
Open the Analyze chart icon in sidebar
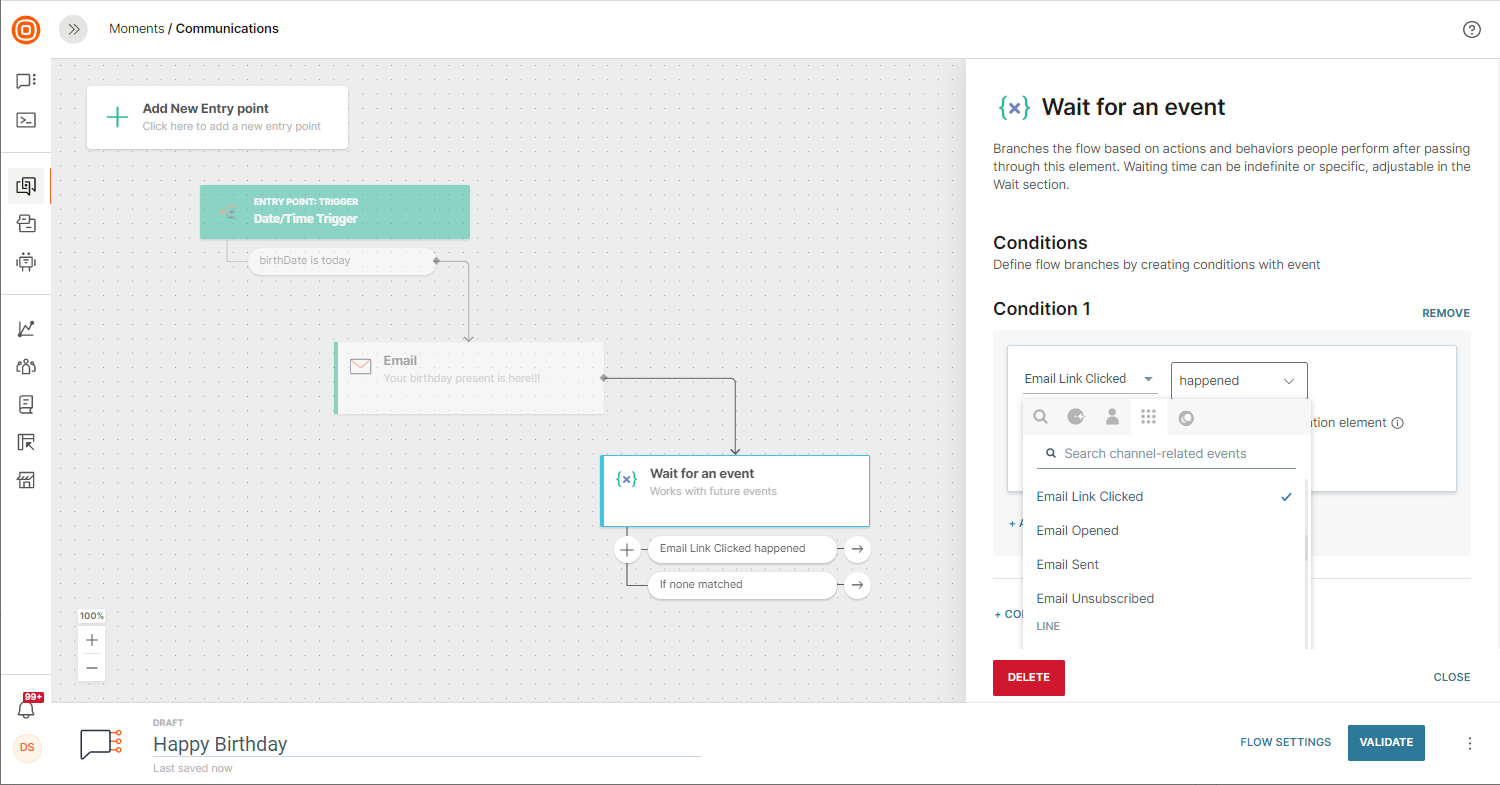pos(26,329)
